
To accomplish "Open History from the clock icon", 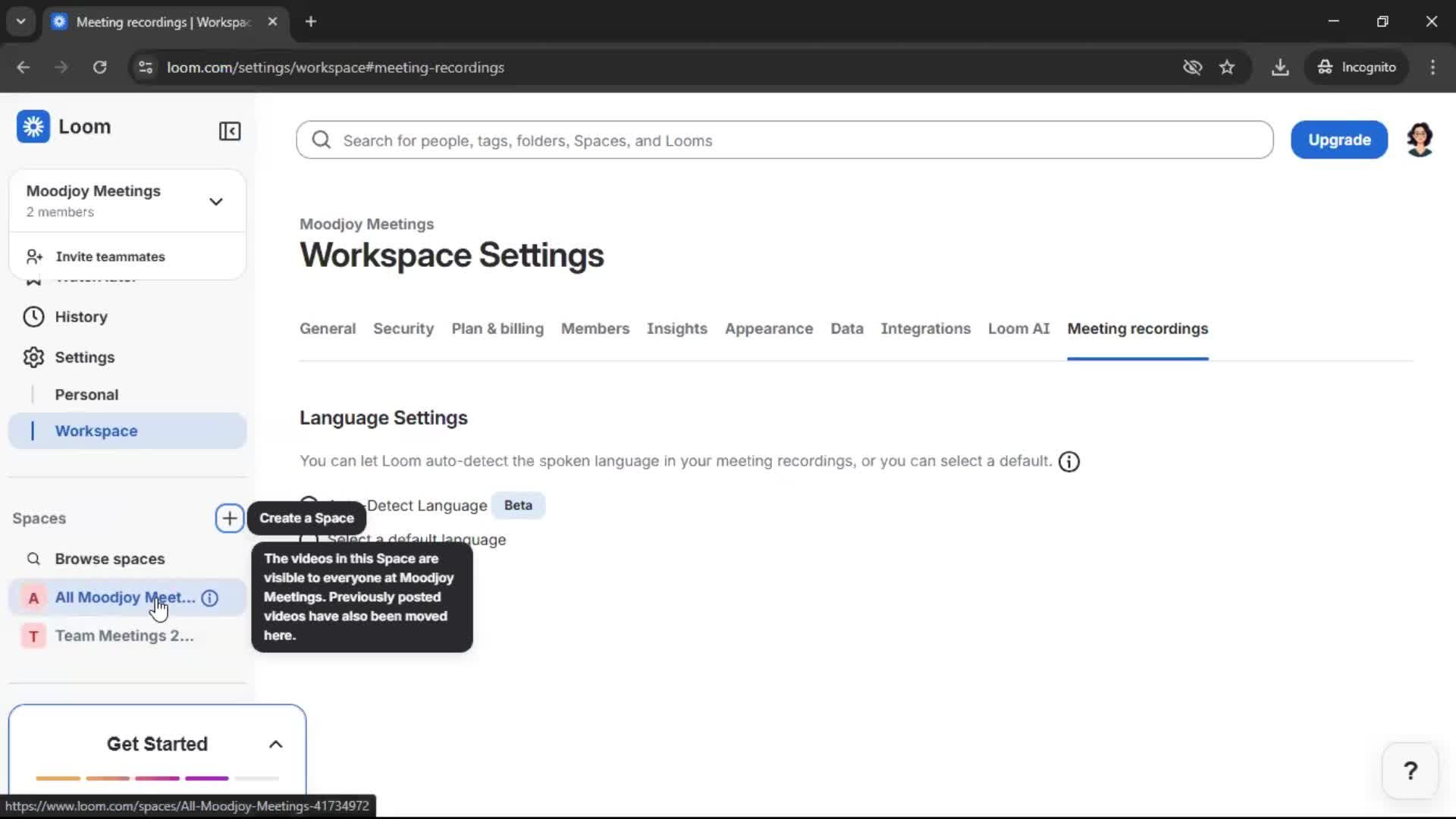I will (x=33, y=317).
